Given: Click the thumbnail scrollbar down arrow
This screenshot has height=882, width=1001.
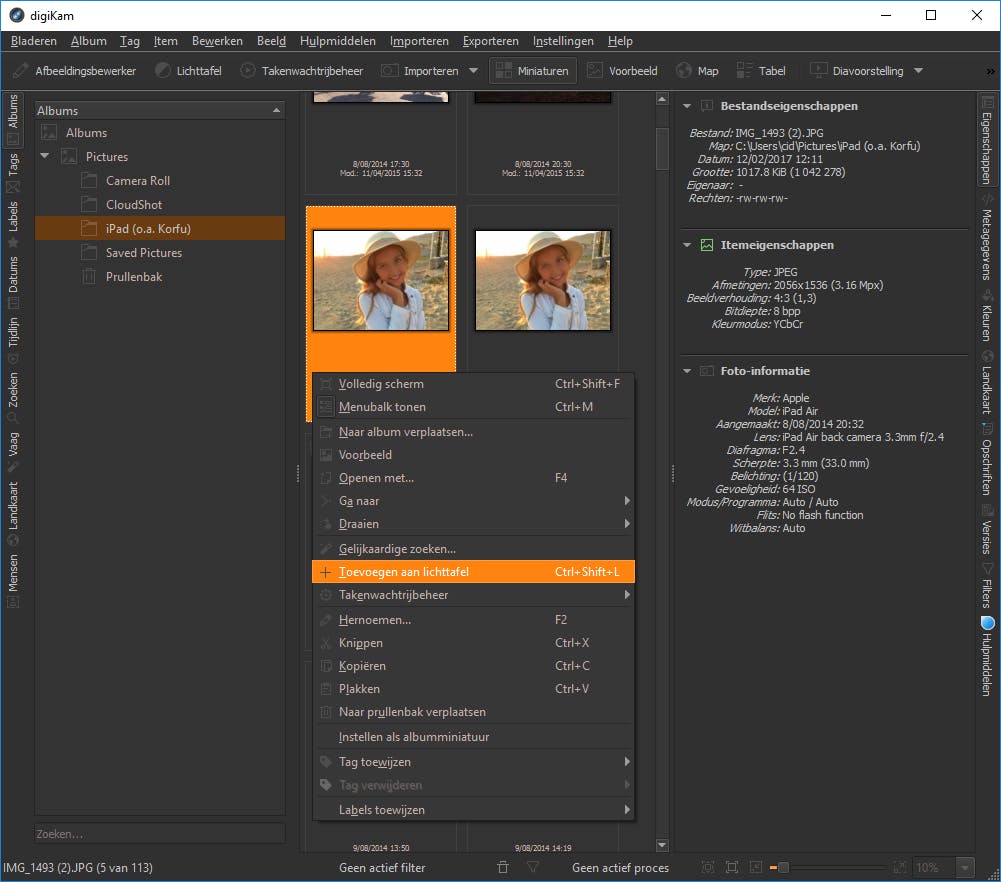Looking at the screenshot, I should click(662, 845).
